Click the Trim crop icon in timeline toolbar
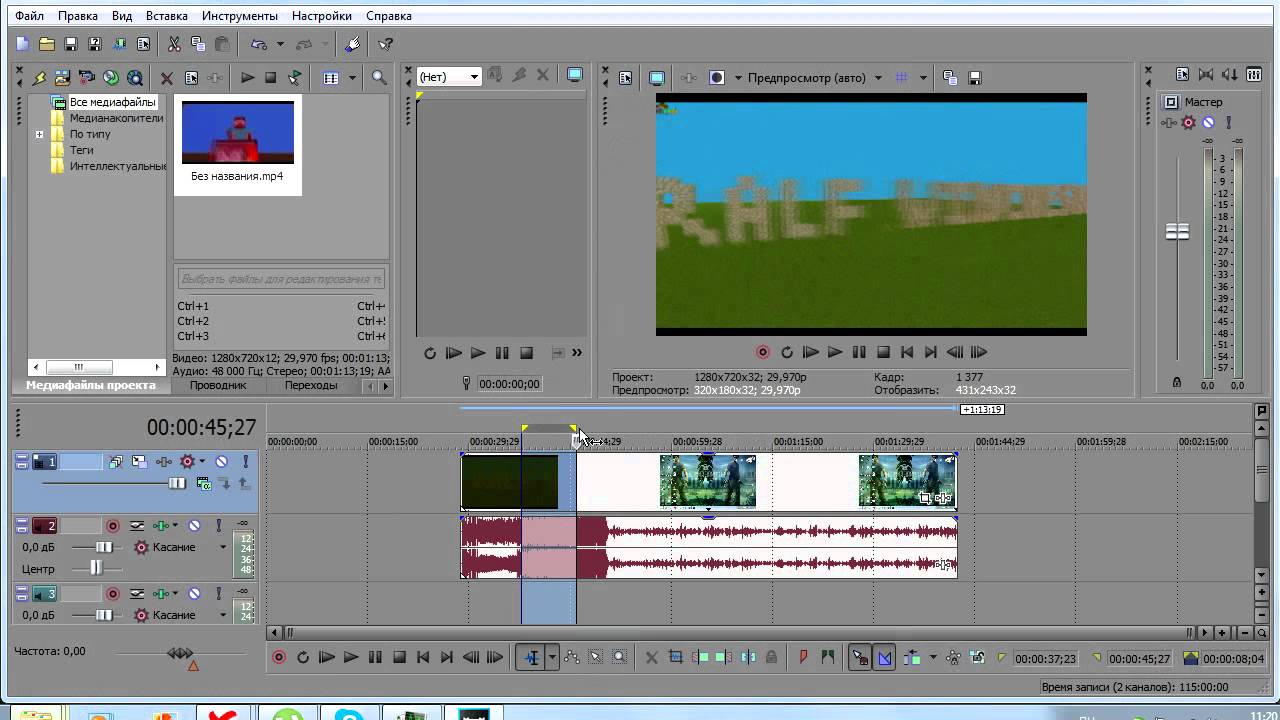 [676, 657]
